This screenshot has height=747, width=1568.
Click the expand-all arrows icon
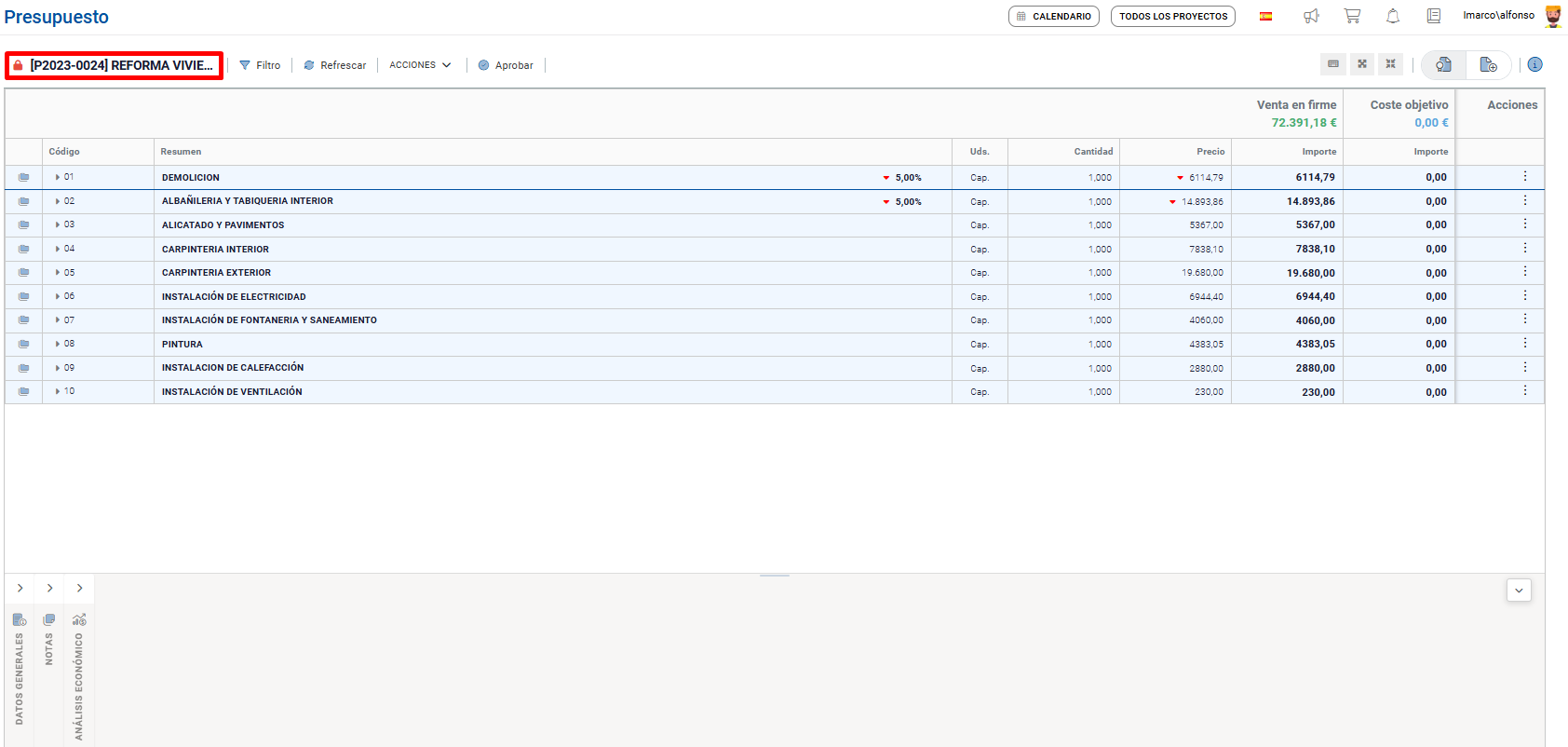click(1361, 64)
